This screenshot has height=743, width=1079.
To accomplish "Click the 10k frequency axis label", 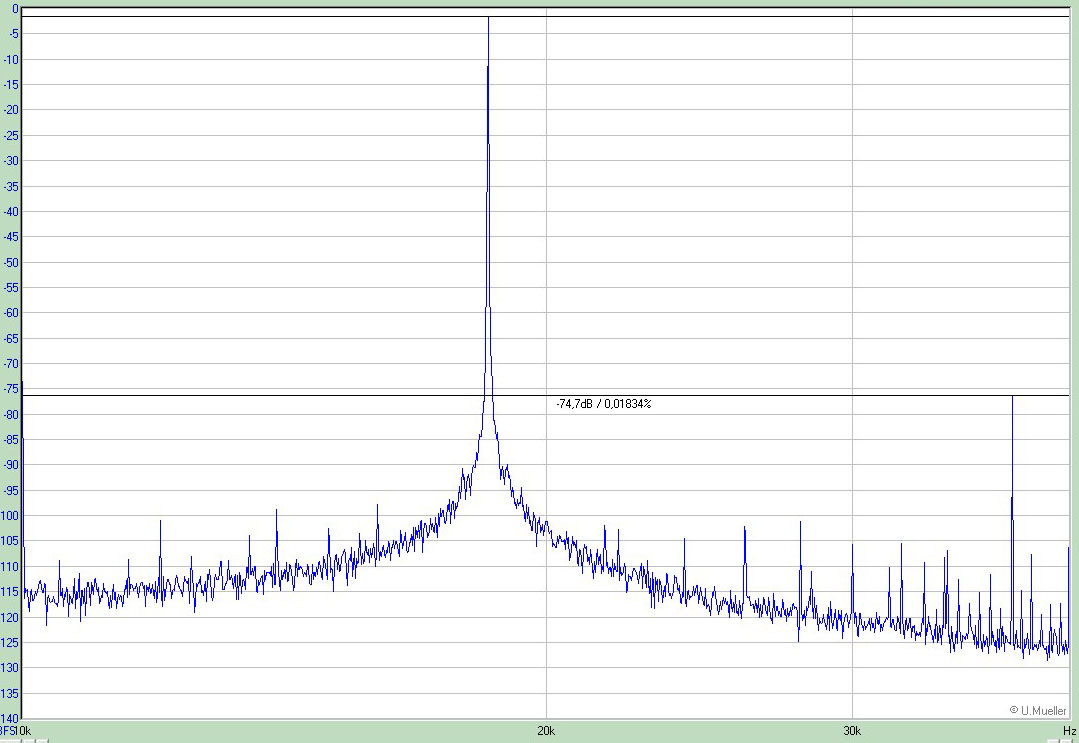I will [22, 731].
